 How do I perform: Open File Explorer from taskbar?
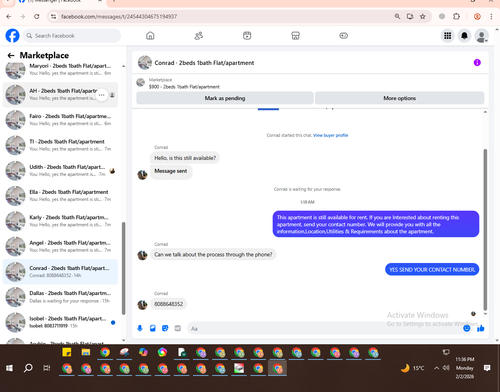[x=86, y=352]
